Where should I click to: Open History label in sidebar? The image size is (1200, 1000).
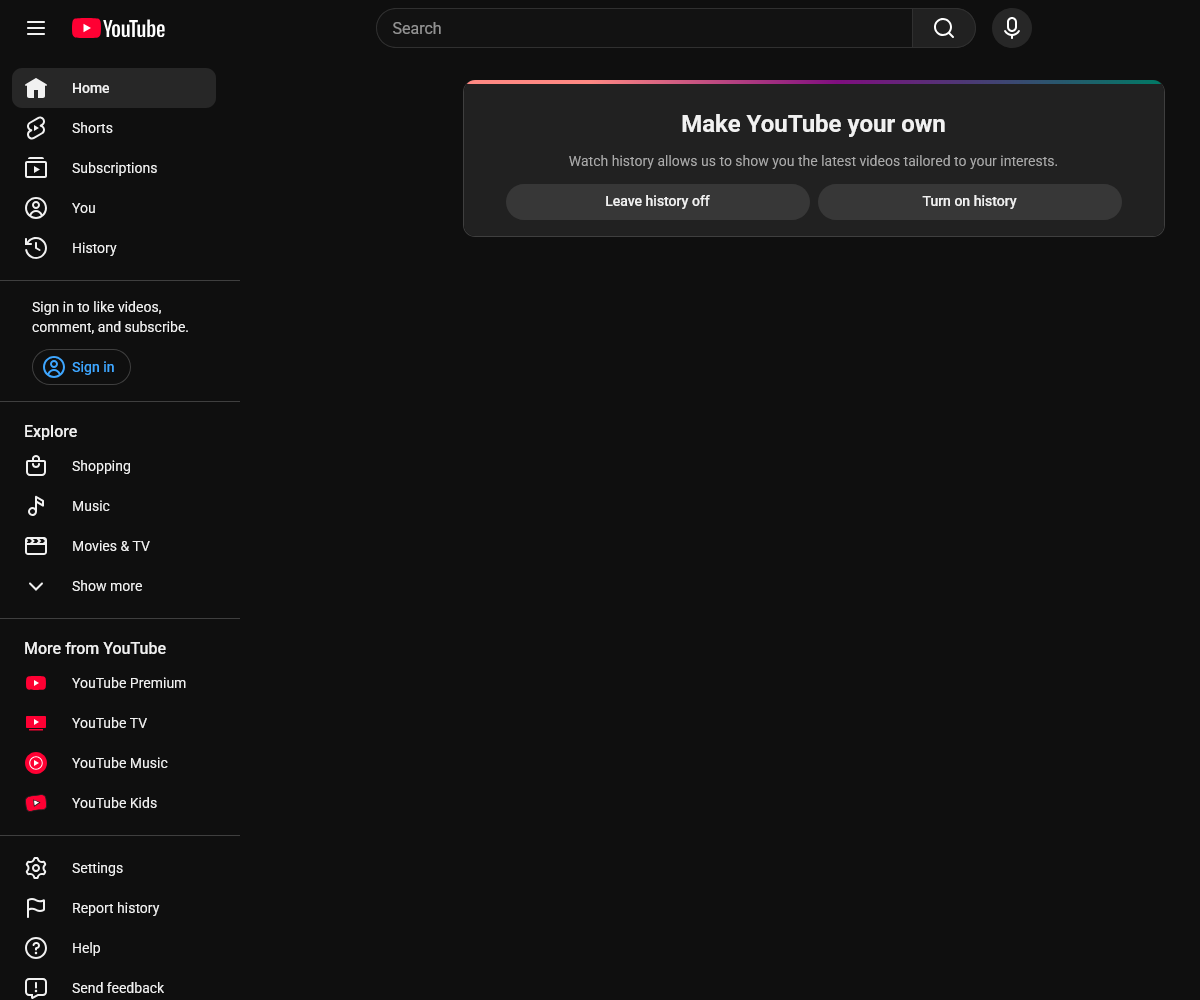(94, 248)
